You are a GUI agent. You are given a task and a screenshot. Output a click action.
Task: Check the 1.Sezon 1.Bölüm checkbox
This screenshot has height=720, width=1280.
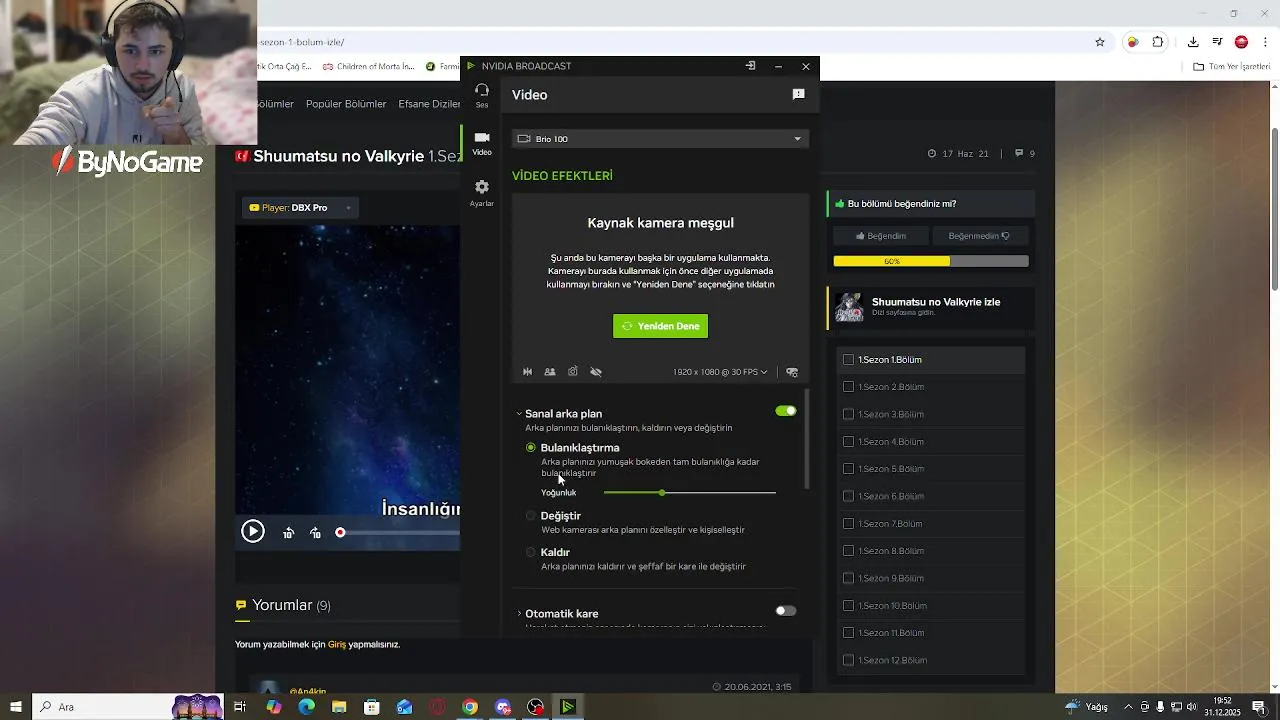click(848, 360)
